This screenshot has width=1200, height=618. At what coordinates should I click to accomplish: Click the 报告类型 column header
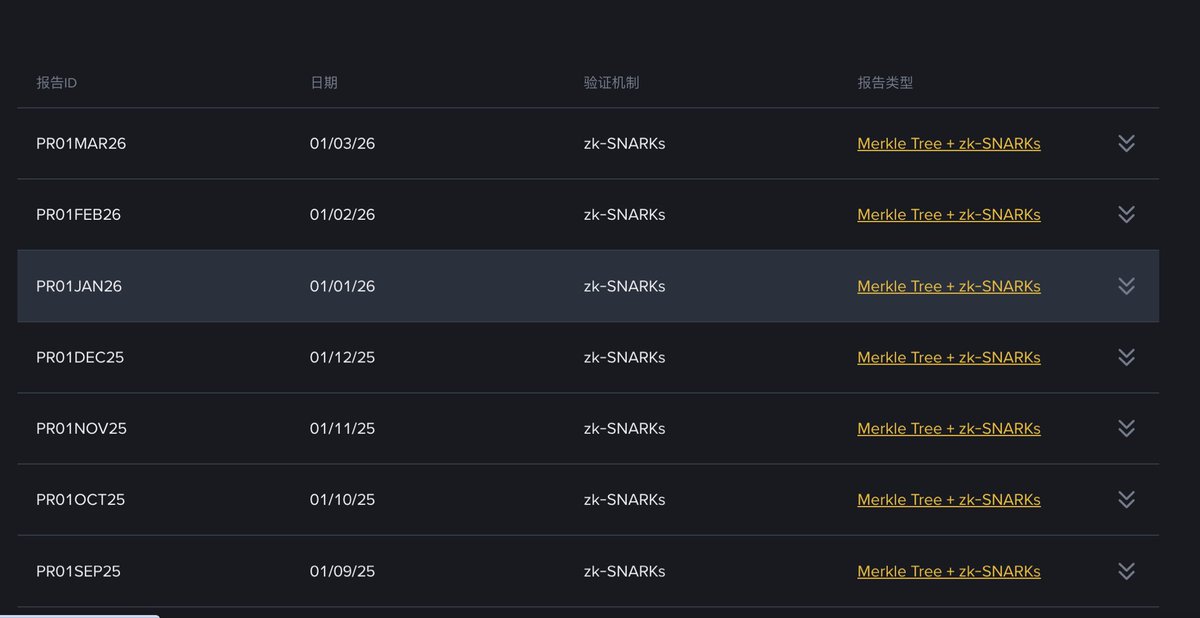point(885,83)
